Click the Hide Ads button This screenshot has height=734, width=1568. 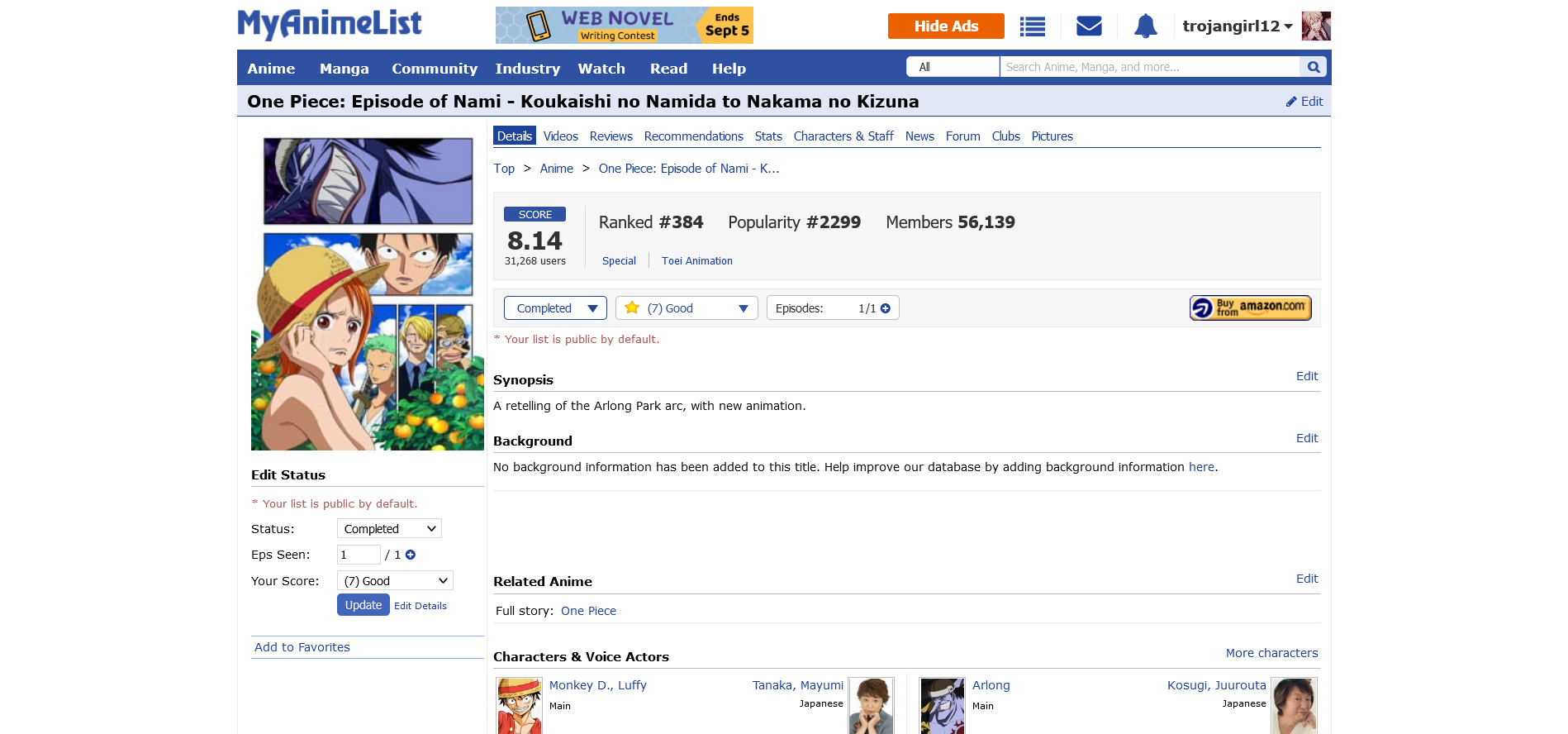[946, 26]
